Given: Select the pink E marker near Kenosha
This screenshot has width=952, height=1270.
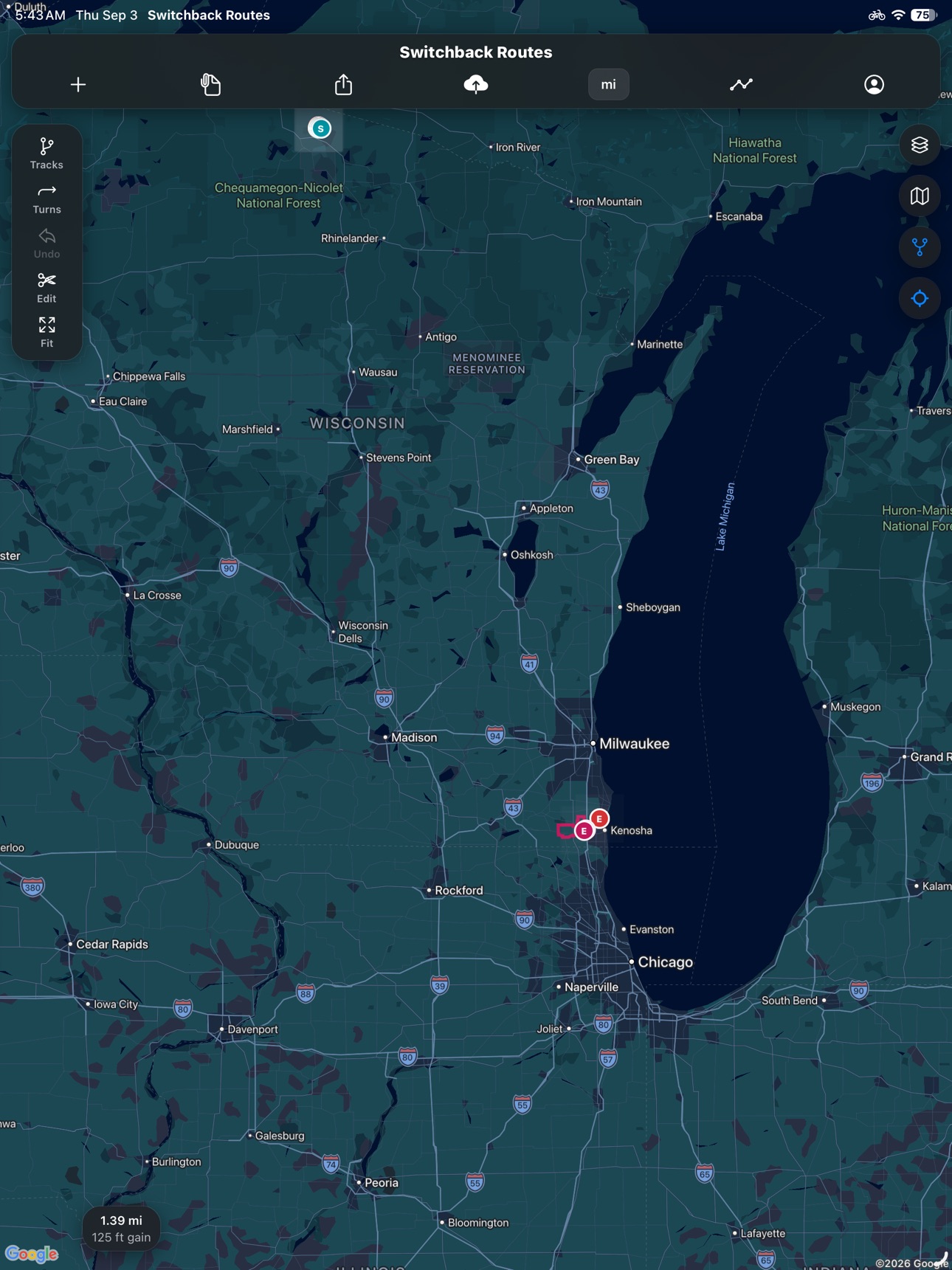Looking at the screenshot, I should (x=584, y=831).
